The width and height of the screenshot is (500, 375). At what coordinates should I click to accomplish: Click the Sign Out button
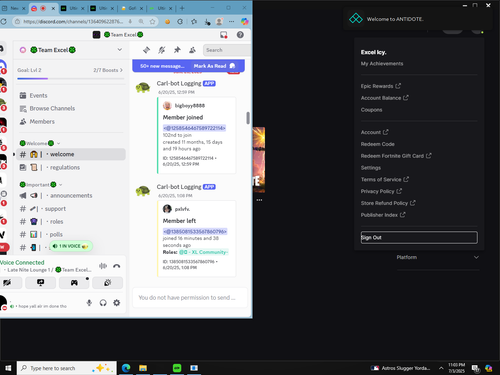pos(419,238)
